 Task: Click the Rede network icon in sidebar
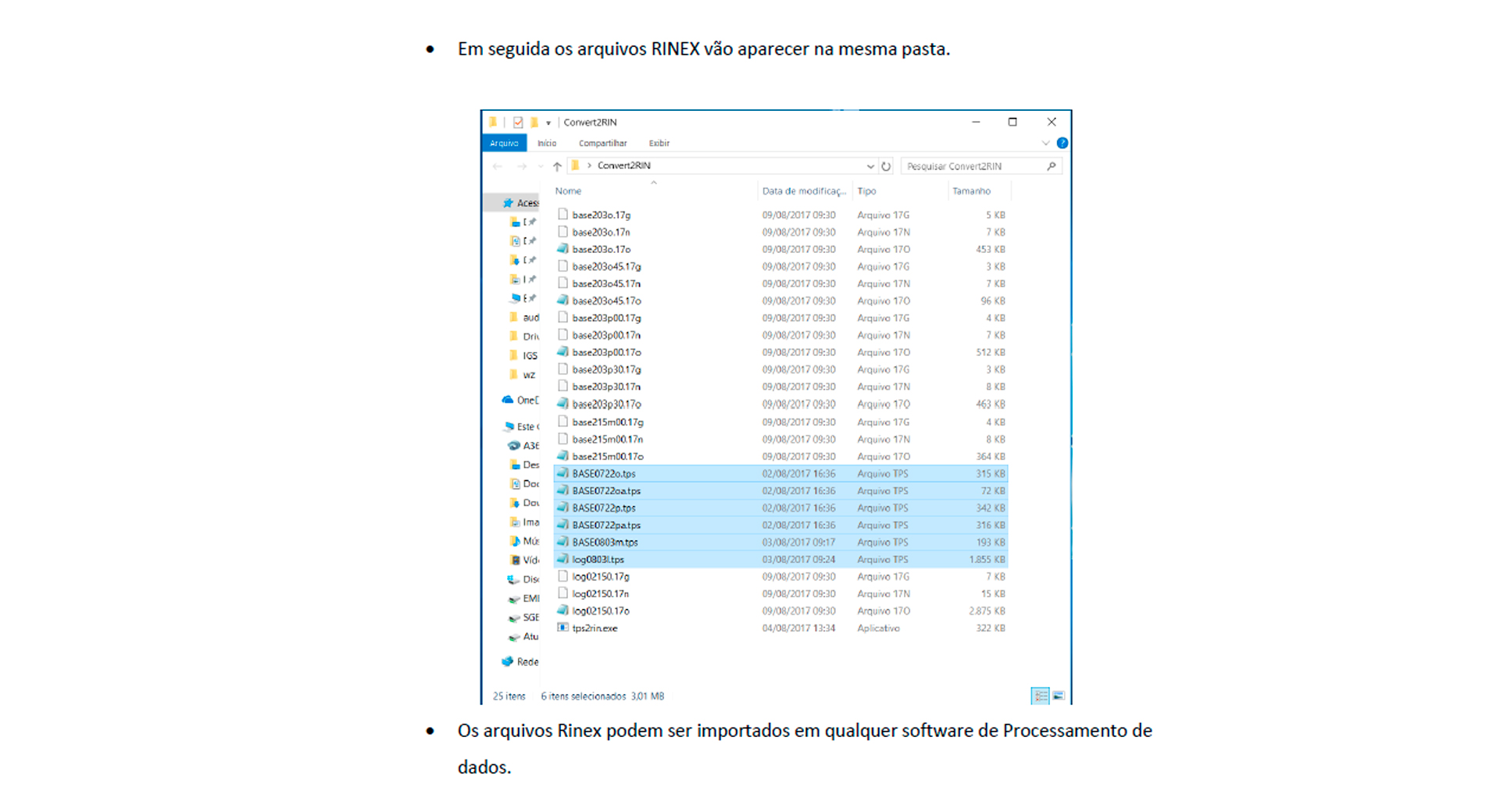click(509, 661)
